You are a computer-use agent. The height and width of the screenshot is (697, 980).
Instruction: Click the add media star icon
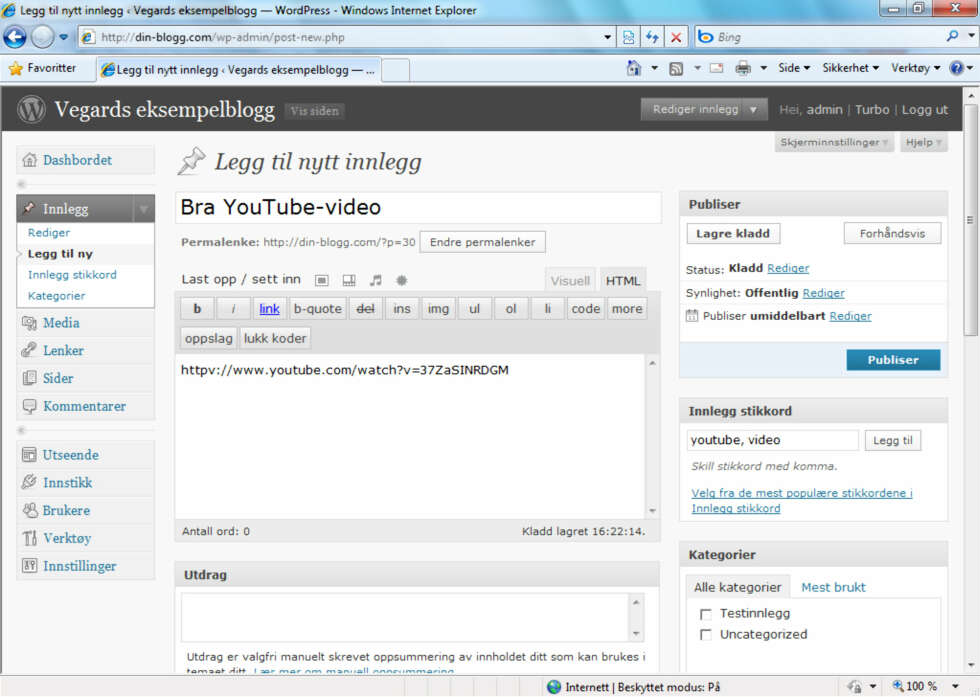click(402, 280)
